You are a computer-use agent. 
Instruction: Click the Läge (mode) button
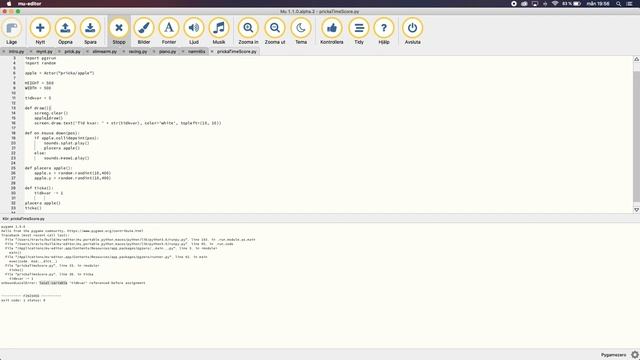pos(11,31)
